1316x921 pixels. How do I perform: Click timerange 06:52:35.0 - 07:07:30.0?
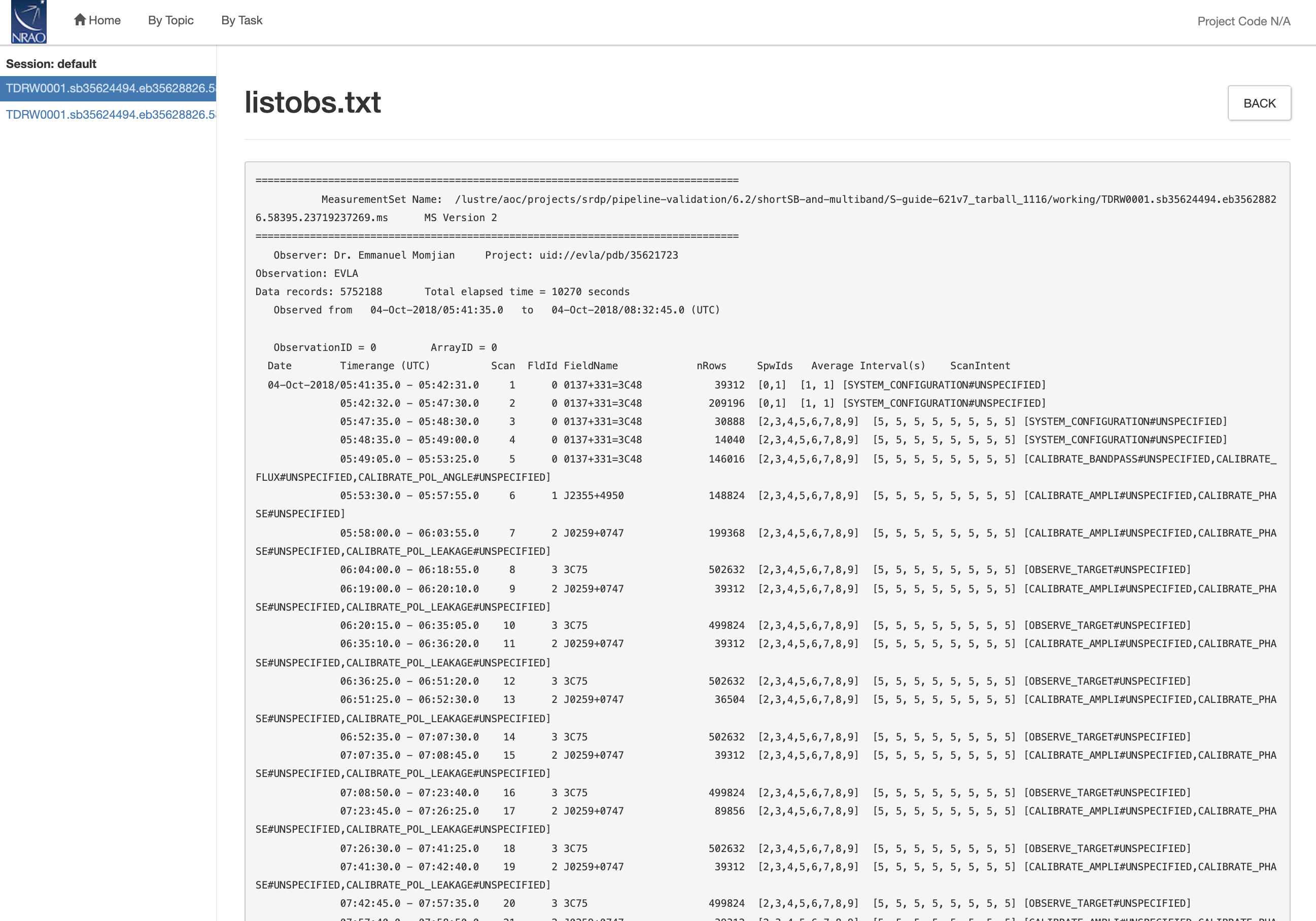409,737
